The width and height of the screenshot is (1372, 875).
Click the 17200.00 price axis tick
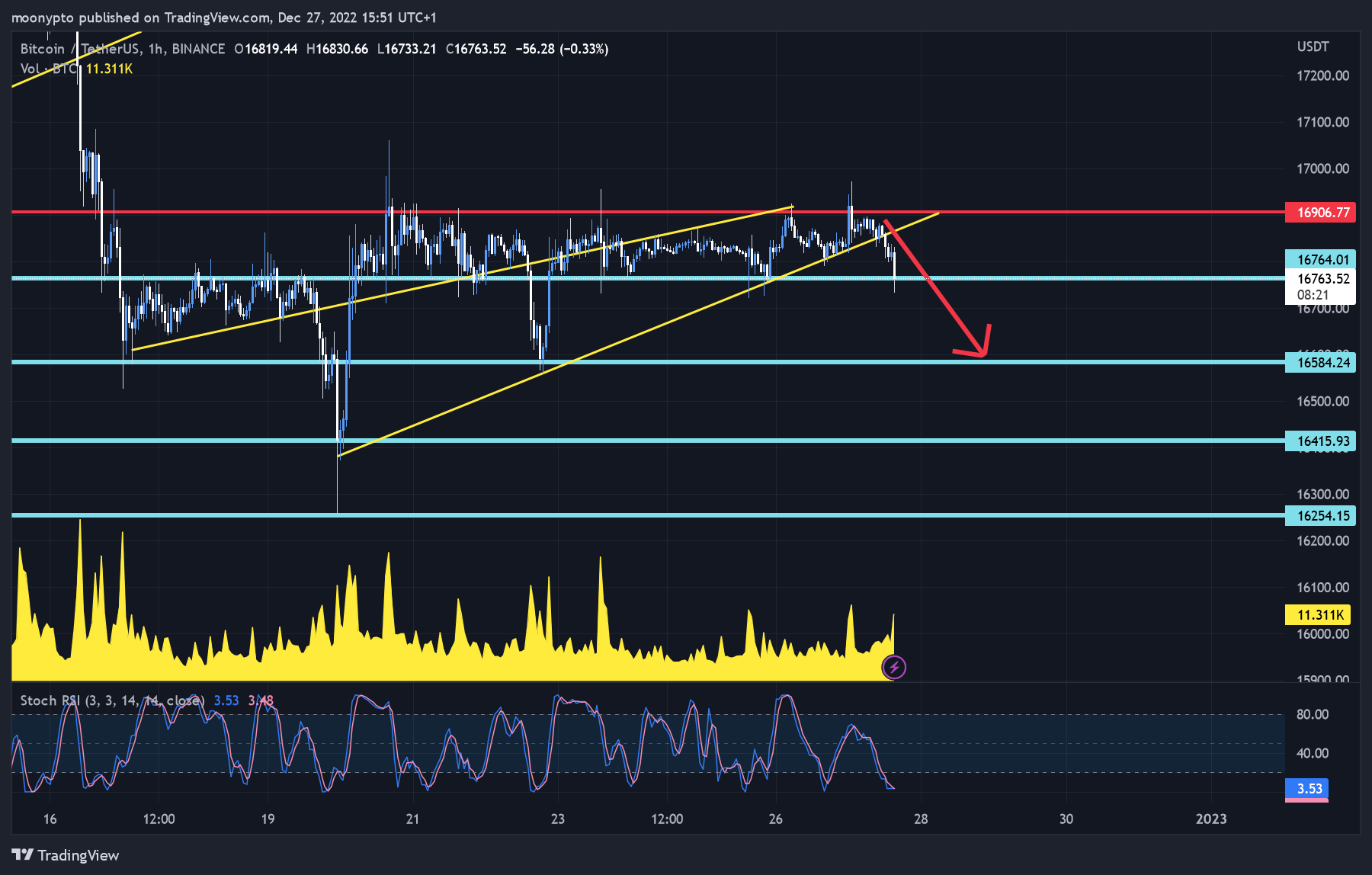coord(1322,75)
